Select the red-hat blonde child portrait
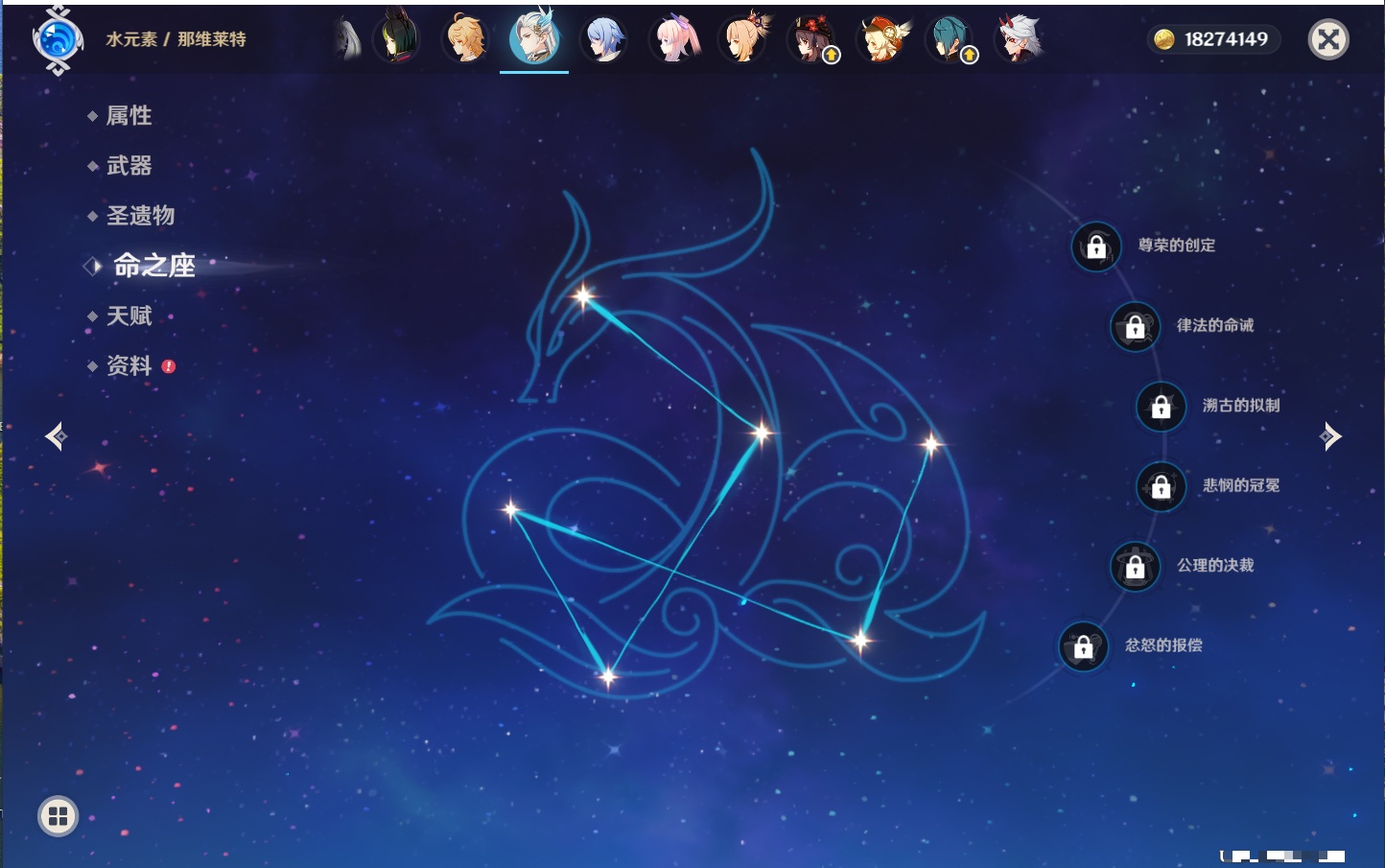Viewport: 1385px width, 868px height. tap(883, 39)
